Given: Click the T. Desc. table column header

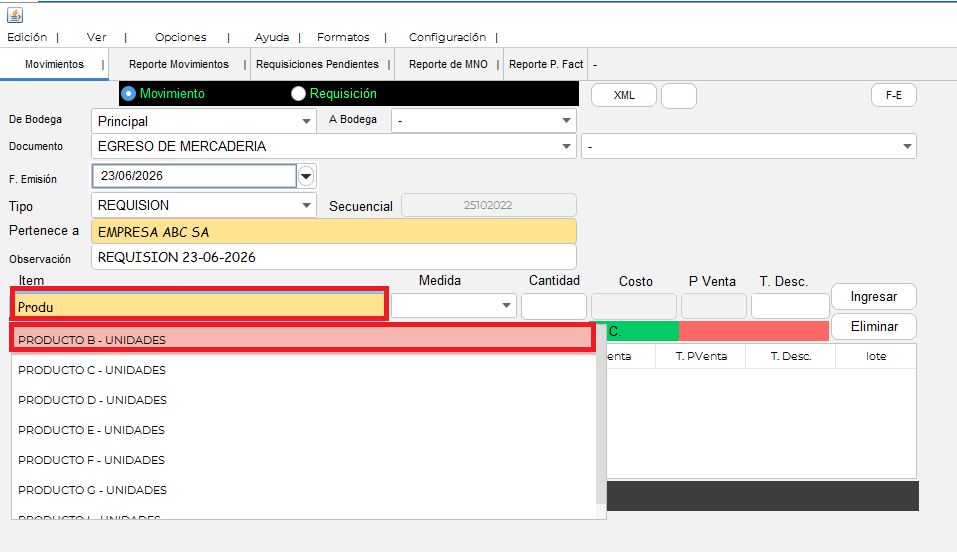Looking at the screenshot, I should click(790, 356).
